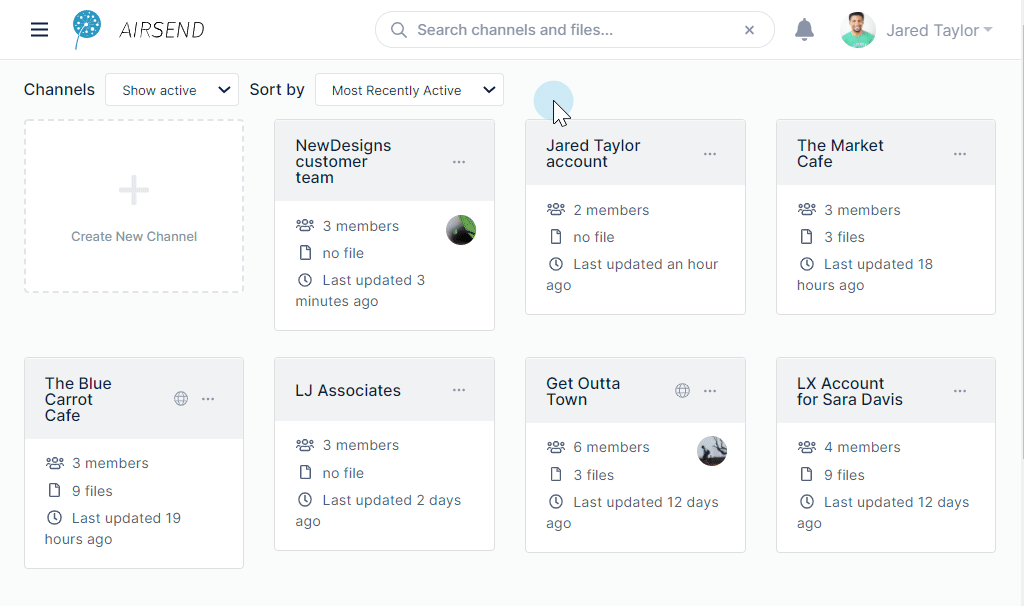Open The Market Cafe channel
Image resolution: width=1024 pixels, height=606 pixels.
click(x=840, y=153)
